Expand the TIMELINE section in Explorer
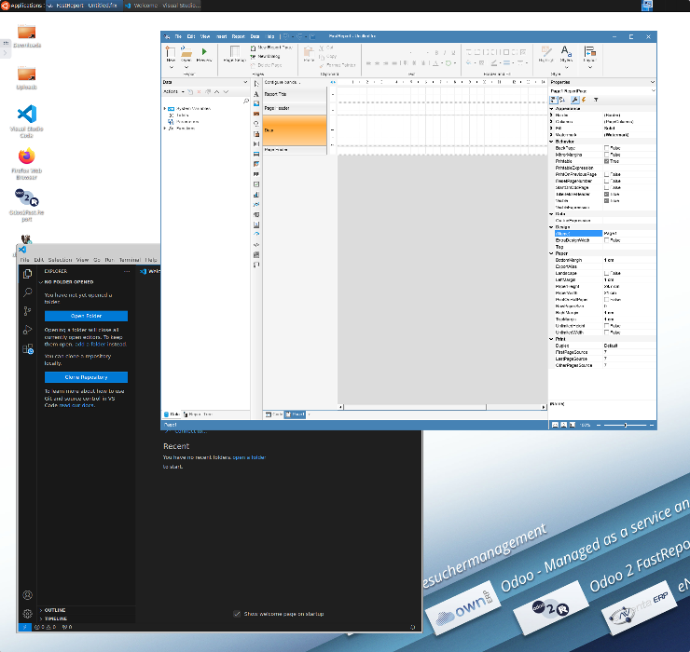The width and height of the screenshot is (690, 652). [55, 619]
